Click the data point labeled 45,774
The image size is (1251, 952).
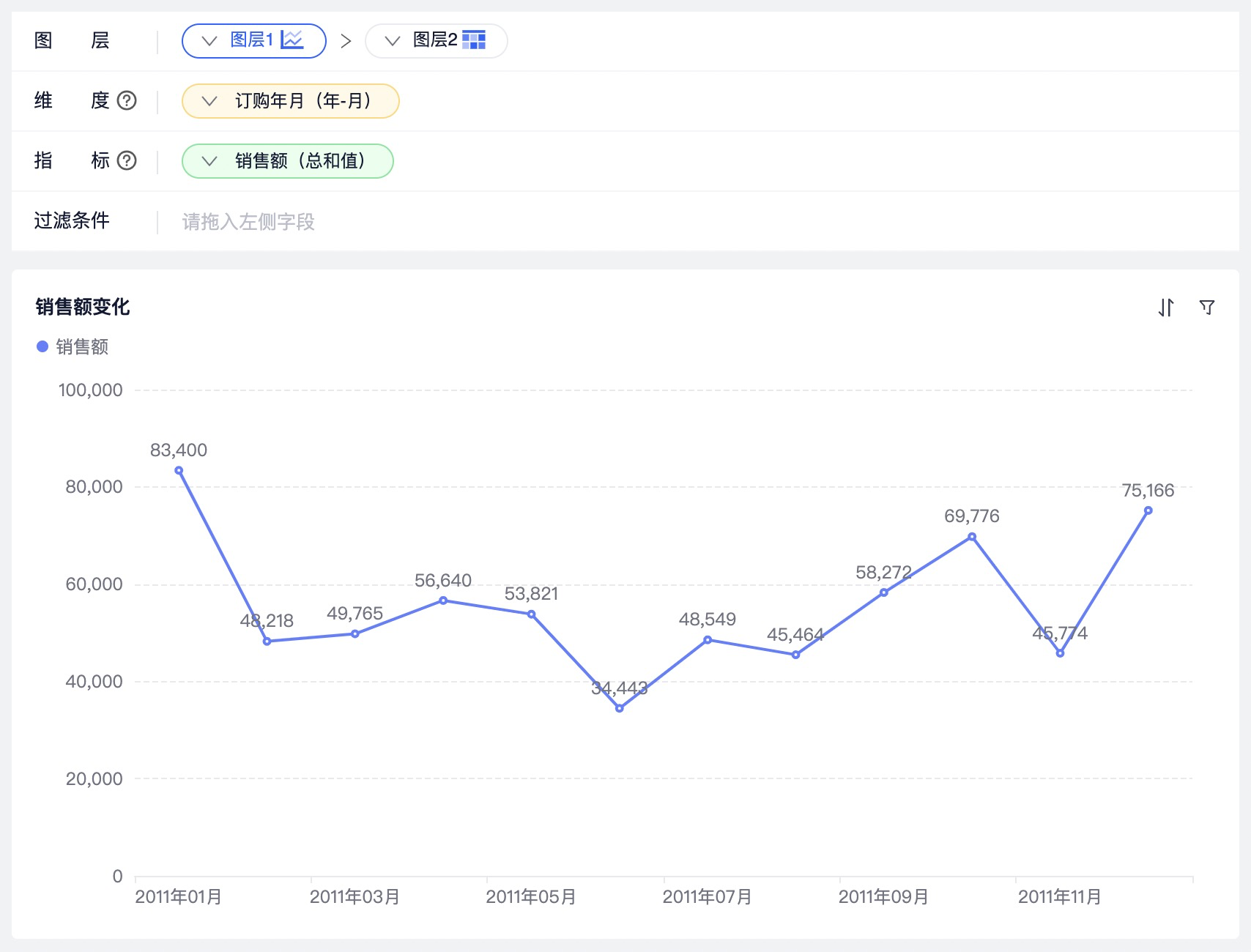pyautogui.click(x=1060, y=653)
